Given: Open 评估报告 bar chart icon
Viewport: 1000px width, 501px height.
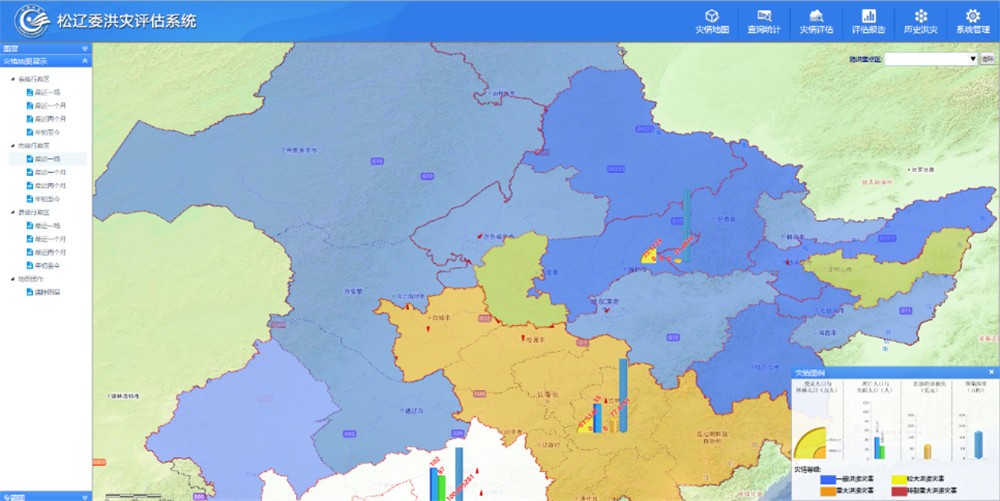Looking at the screenshot, I should click(869, 16).
